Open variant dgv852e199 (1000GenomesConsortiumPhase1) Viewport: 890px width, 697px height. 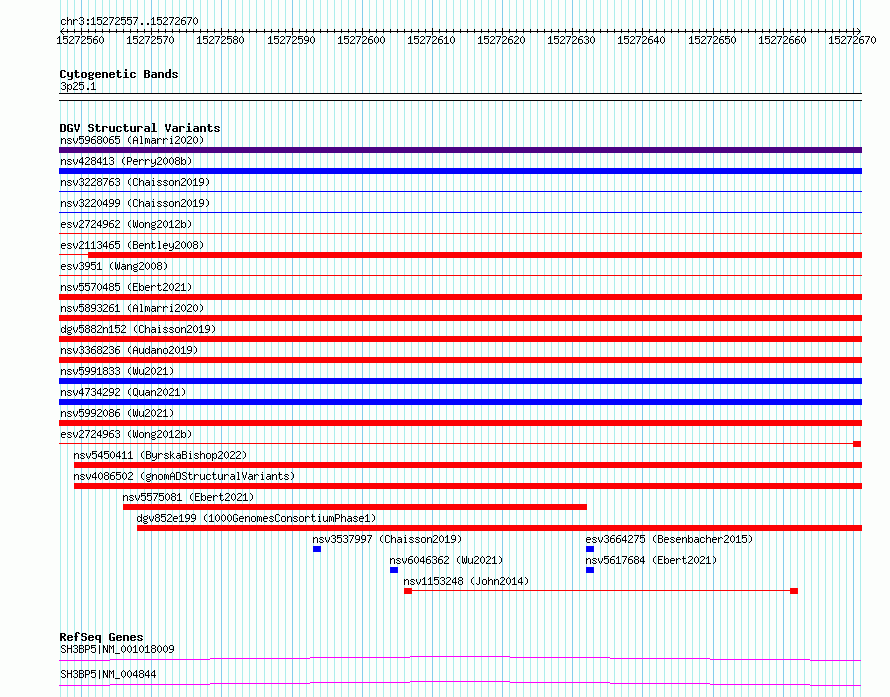pyautogui.click(x=256, y=518)
